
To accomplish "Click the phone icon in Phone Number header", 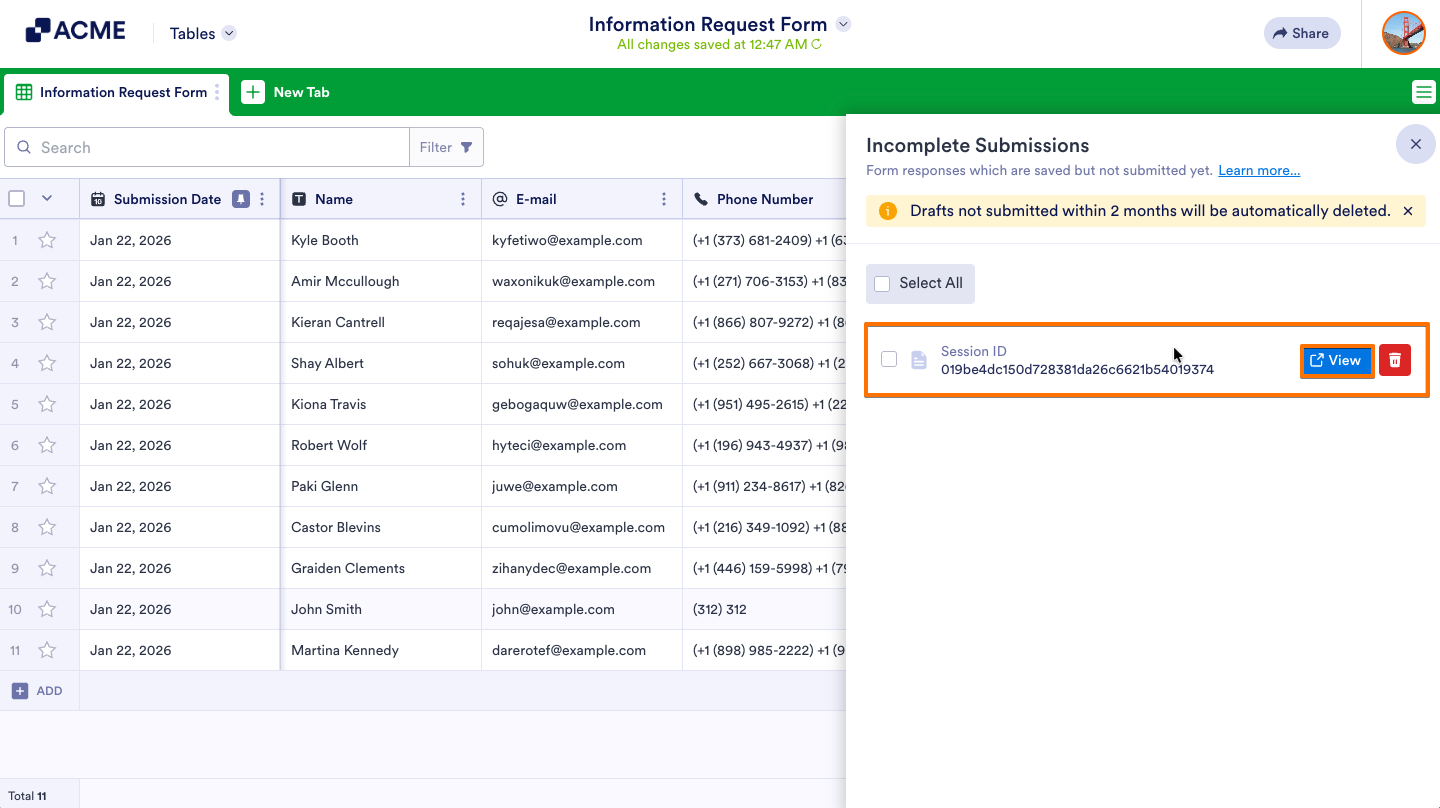I will click(x=703, y=198).
